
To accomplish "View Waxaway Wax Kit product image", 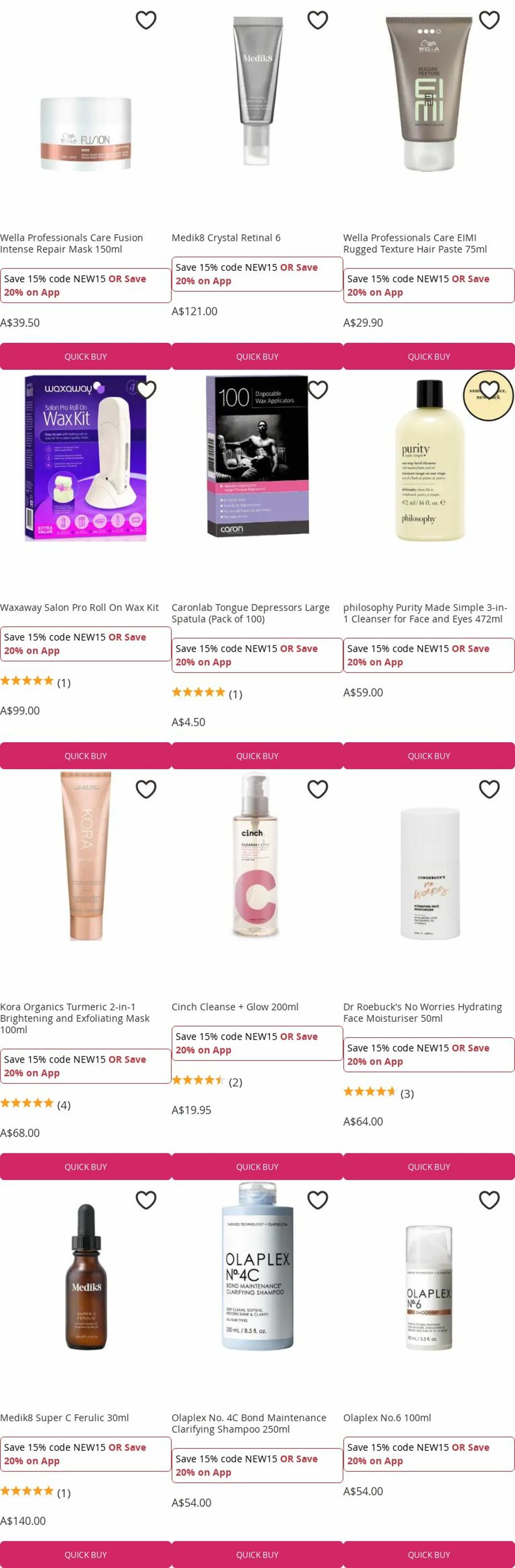I will click(86, 458).
